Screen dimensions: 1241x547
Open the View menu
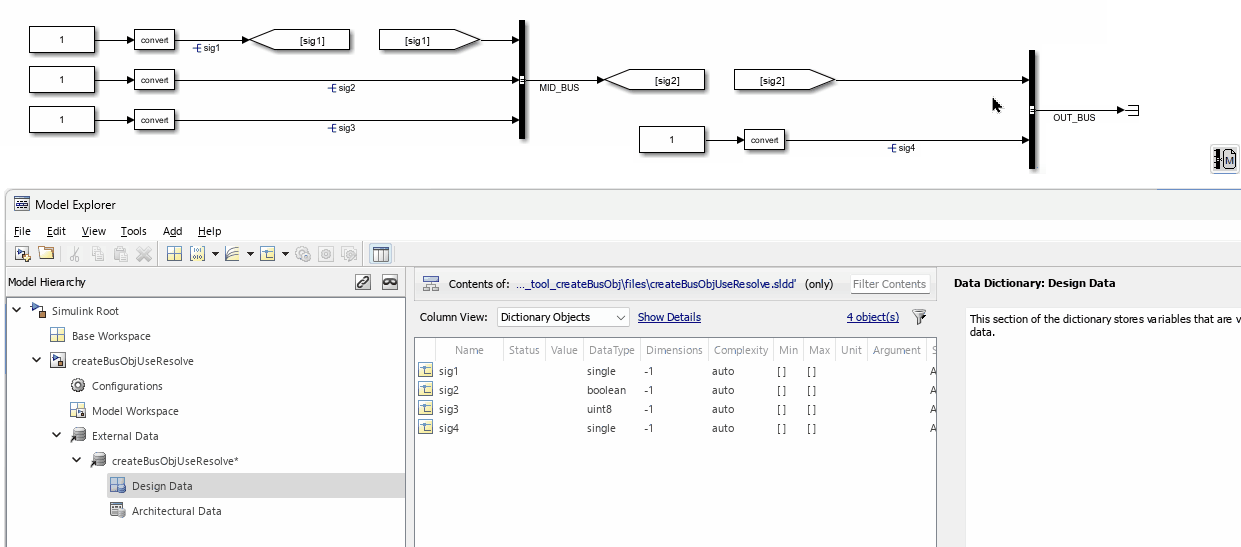pos(93,231)
